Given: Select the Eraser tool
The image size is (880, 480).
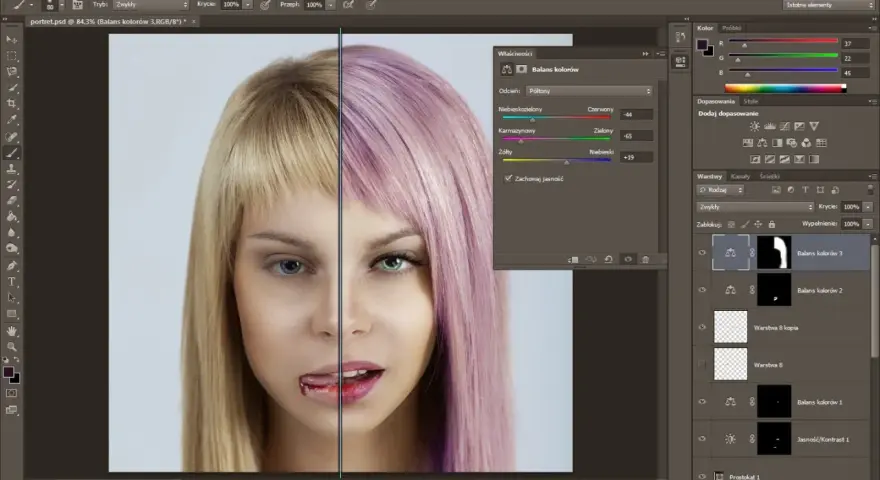Looking at the screenshot, I should [12, 200].
